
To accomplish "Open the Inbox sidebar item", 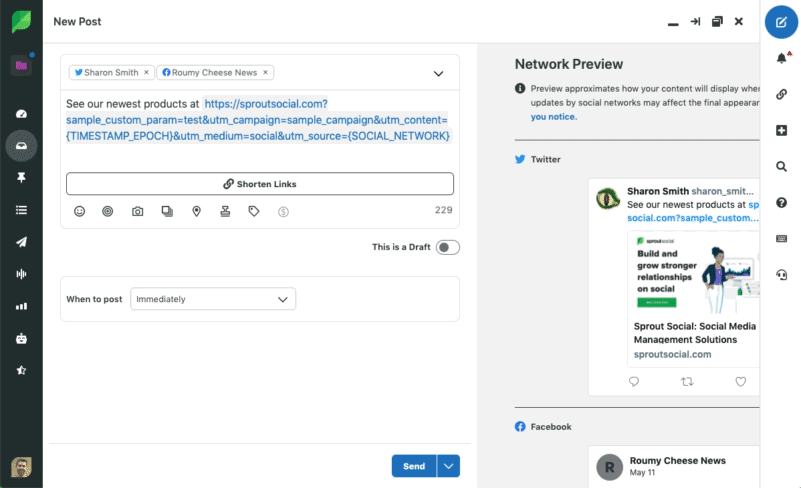I will pyautogui.click(x=21, y=146).
